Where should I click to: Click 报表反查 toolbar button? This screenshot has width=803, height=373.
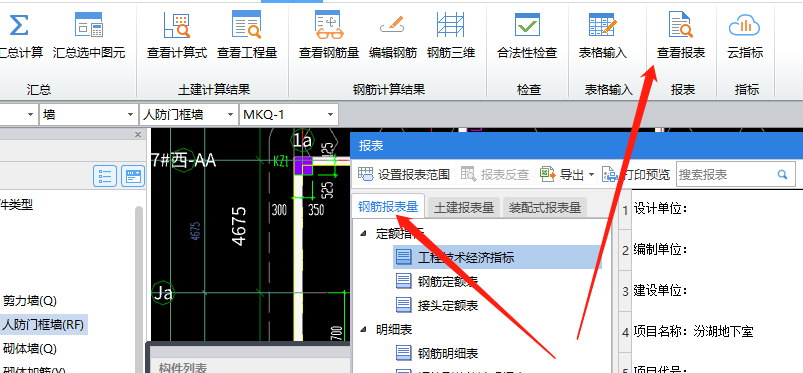(x=495, y=175)
